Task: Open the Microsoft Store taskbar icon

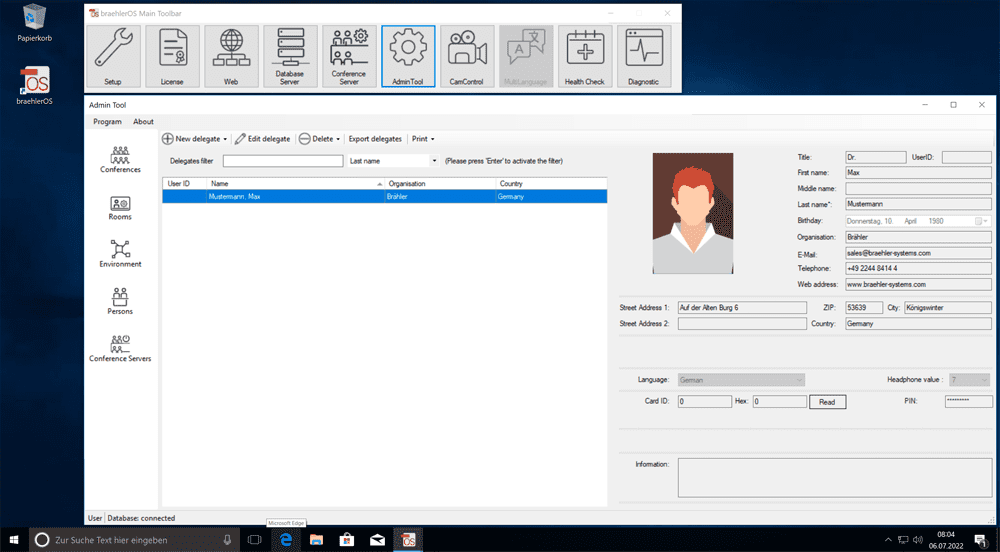Action: point(347,540)
